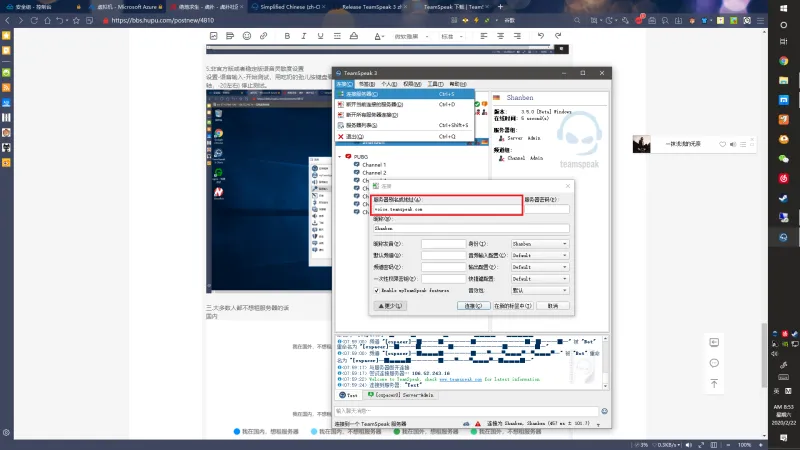
Task: Choose 退出 Ctrl+Q menu entry
Action: [x=405, y=136]
